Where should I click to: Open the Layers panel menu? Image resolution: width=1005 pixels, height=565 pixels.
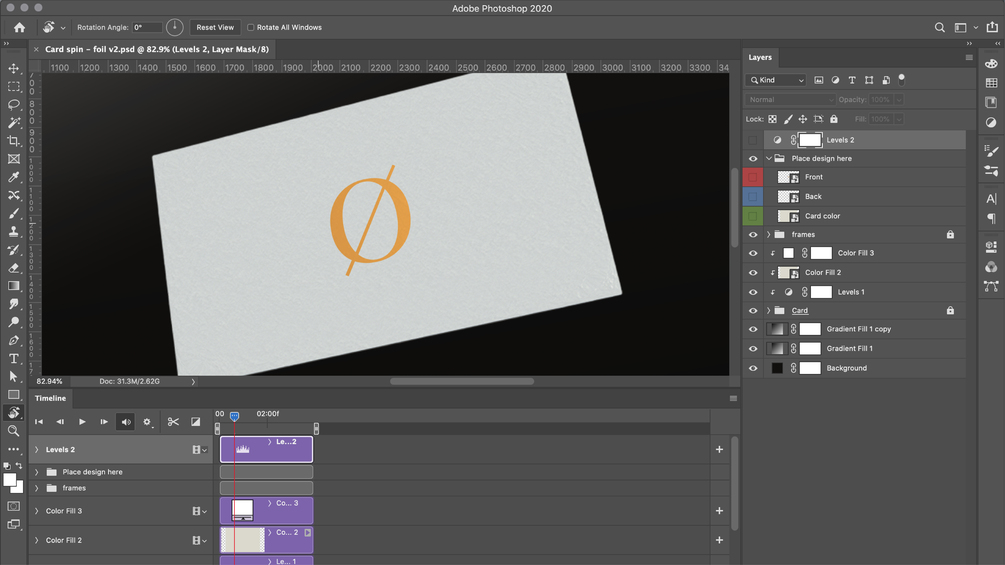pos(969,58)
